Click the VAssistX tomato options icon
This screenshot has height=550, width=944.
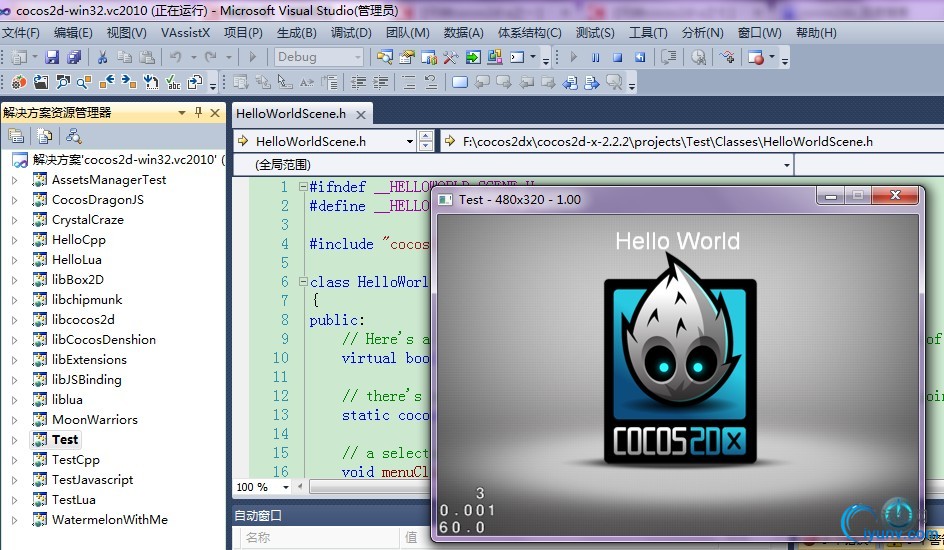[19, 82]
